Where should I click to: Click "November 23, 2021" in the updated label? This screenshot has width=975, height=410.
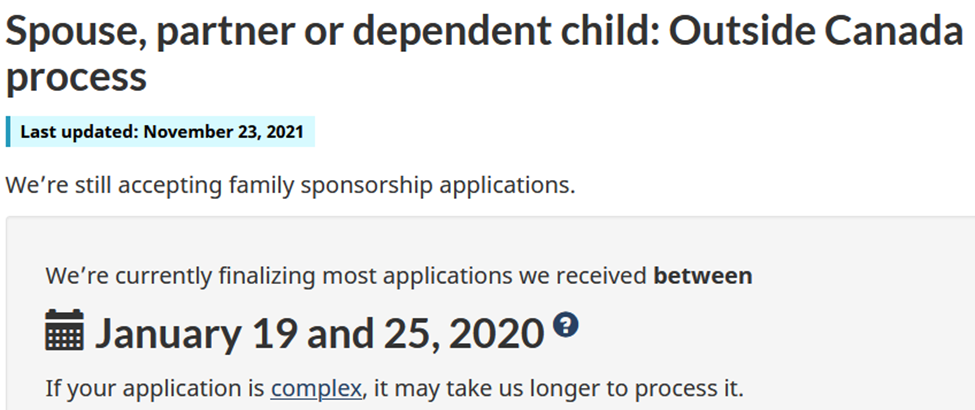tap(224, 132)
